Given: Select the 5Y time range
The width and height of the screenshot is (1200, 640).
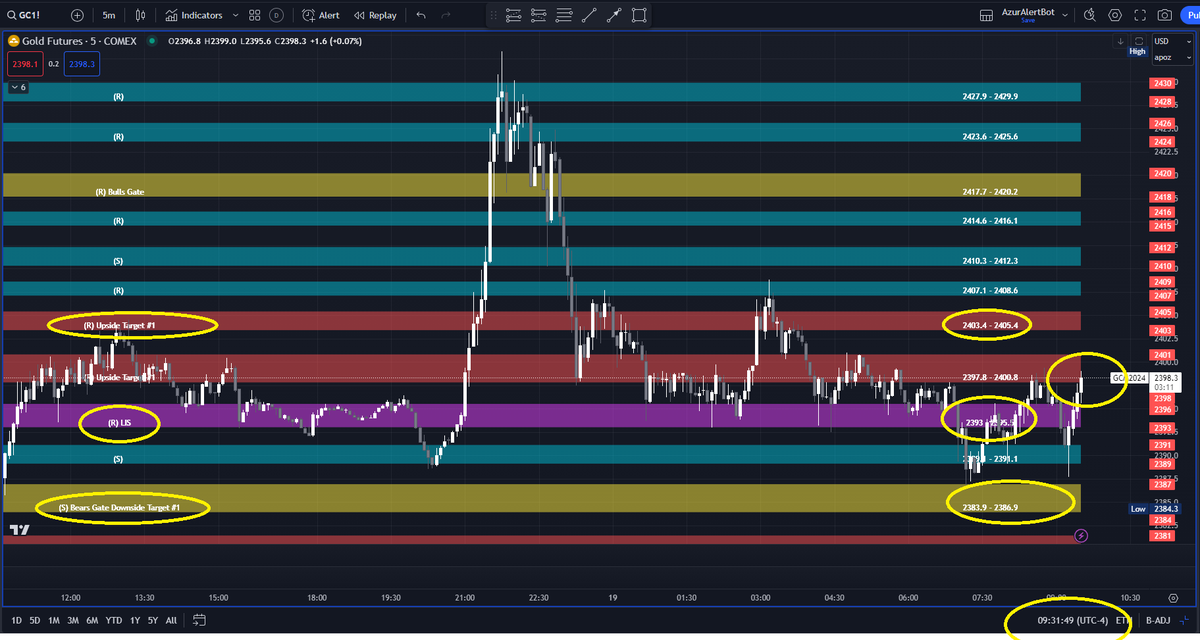Looking at the screenshot, I should click(153, 620).
